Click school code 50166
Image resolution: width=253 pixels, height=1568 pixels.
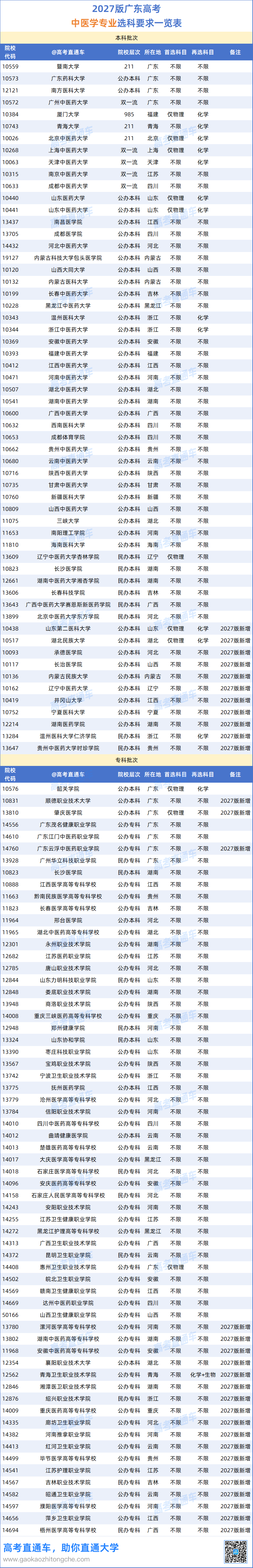click(10, 1315)
